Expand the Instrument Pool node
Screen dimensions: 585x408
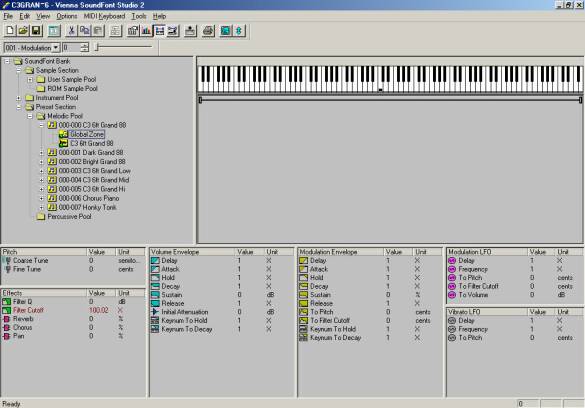pos(19,98)
